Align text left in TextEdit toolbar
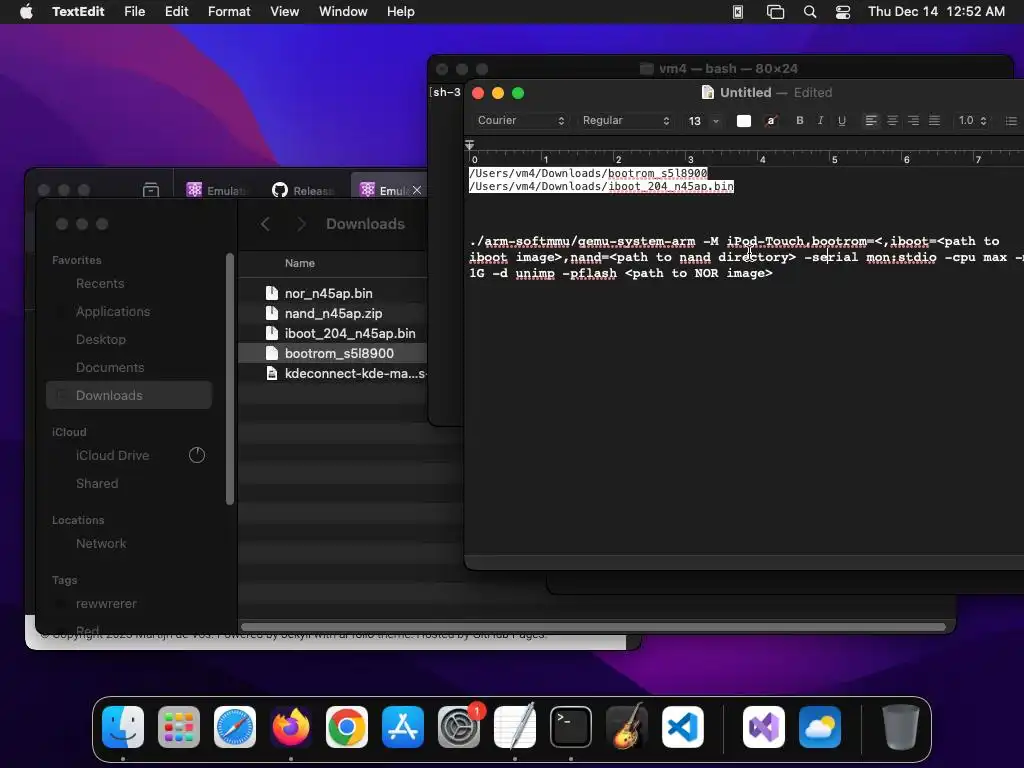The height and width of the screenshot is (768, 1024). click(x=871, y=121)
